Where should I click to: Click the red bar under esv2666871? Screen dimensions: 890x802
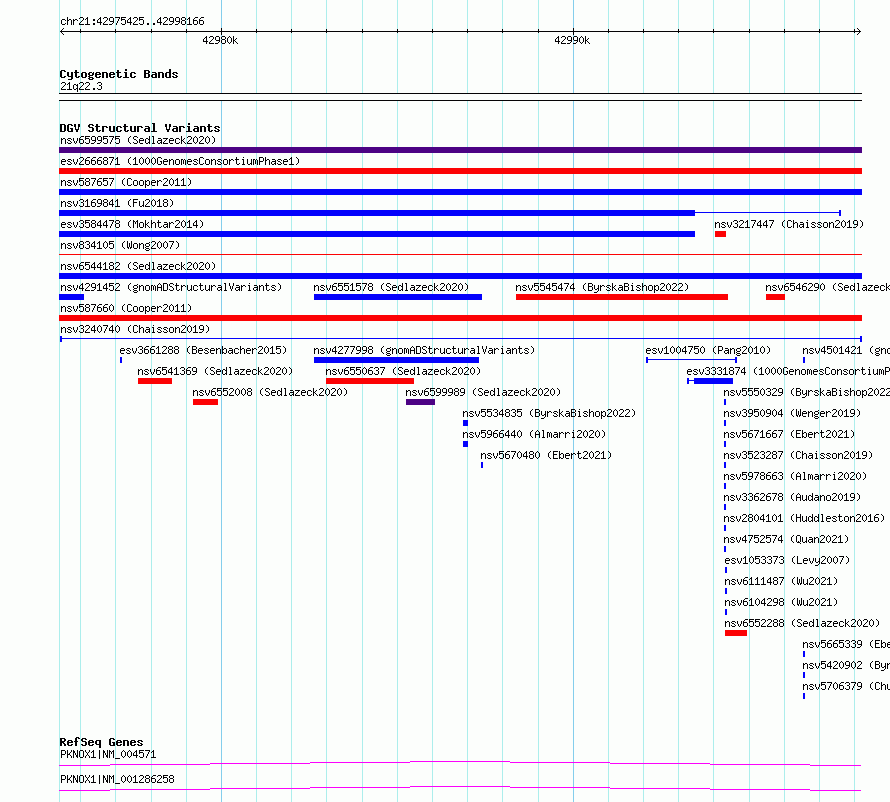click(x=460, y=171)
